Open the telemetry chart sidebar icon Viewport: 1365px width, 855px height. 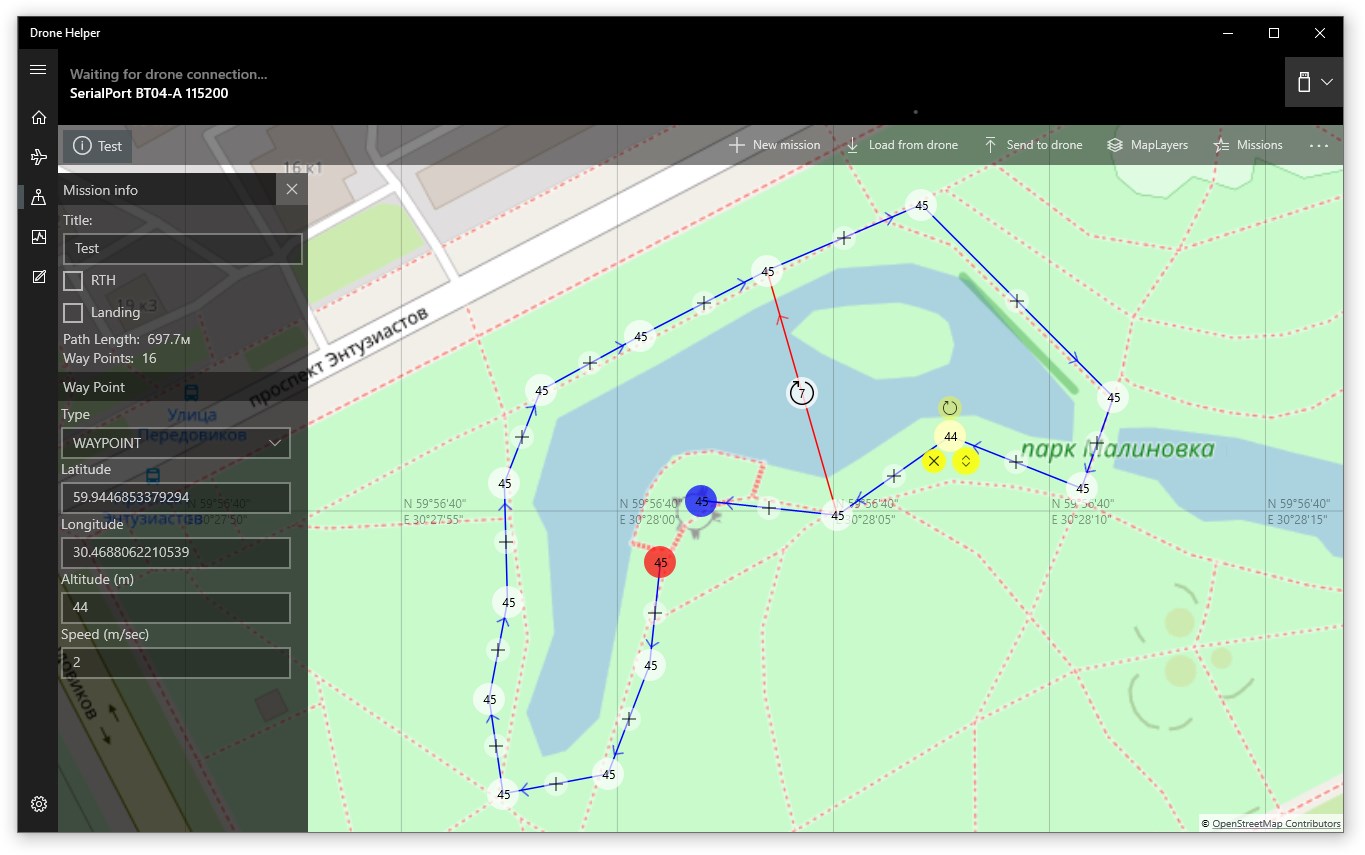pos(38,237)
